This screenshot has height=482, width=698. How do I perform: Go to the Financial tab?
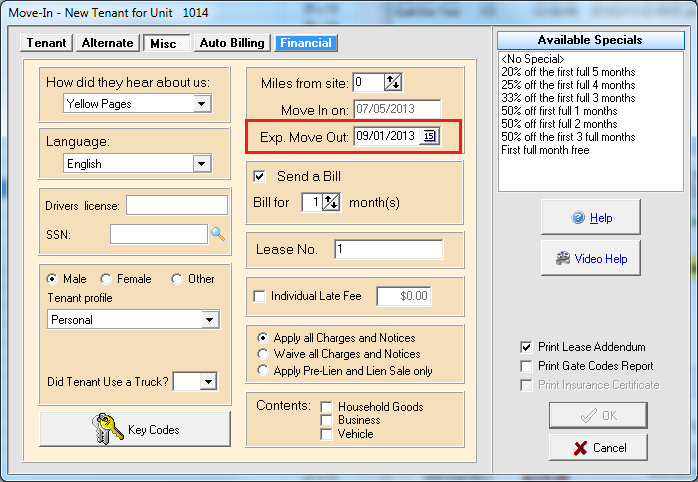pos(305,43)
